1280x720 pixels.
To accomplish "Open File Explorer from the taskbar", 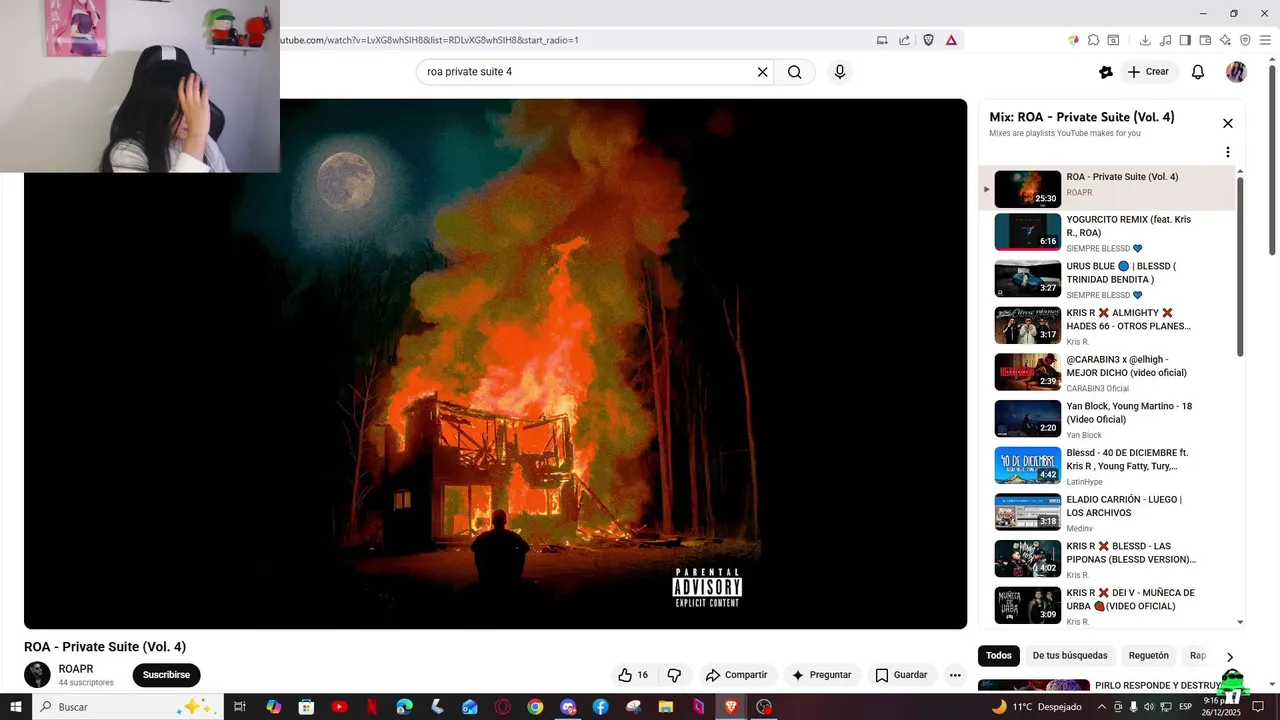I will [x=665, y=707].
